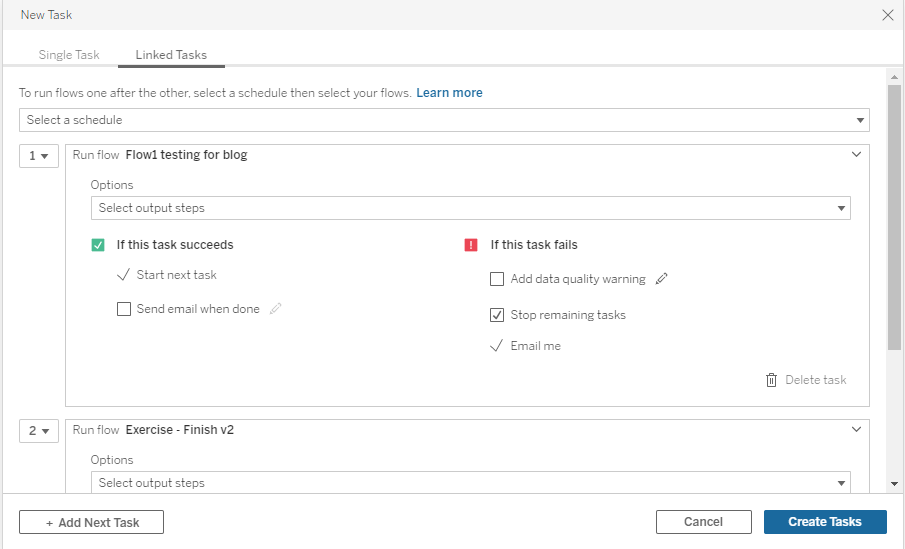
Task: Click the checkmark beside Email me
Action: [x=497, y=346]
